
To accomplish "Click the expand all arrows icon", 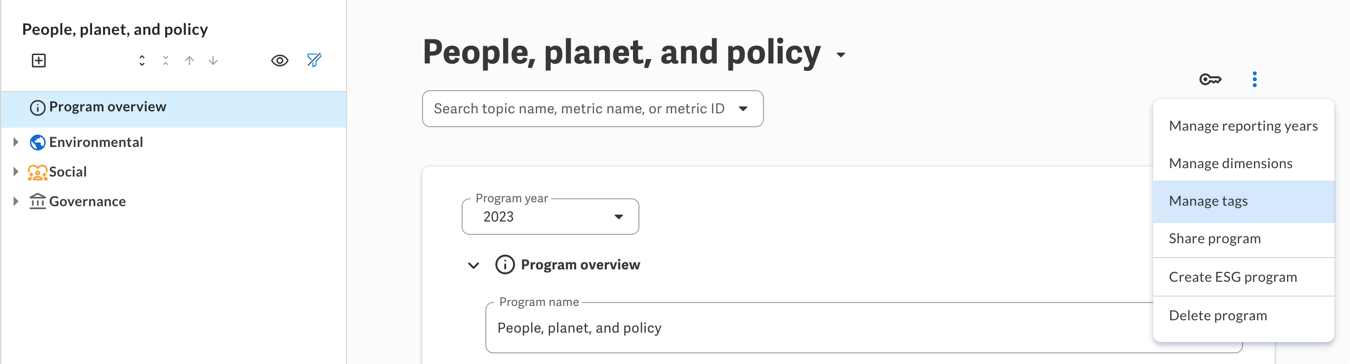I will click(x=142, y=61).
